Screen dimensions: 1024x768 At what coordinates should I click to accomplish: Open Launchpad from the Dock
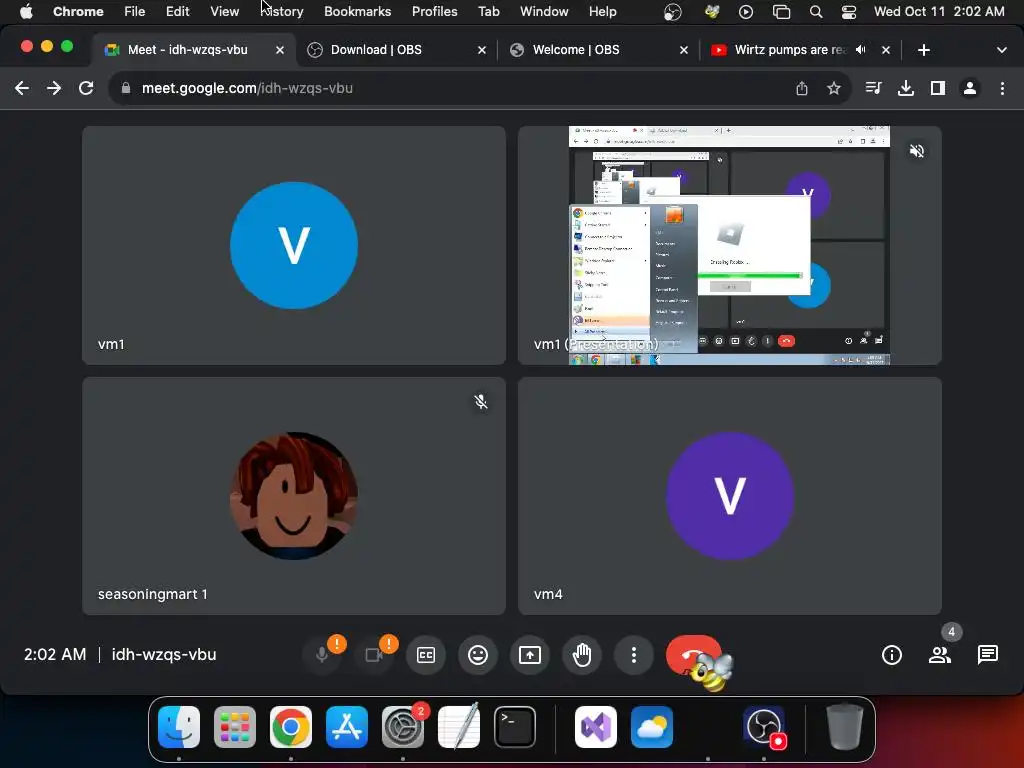tap(235, 727)
